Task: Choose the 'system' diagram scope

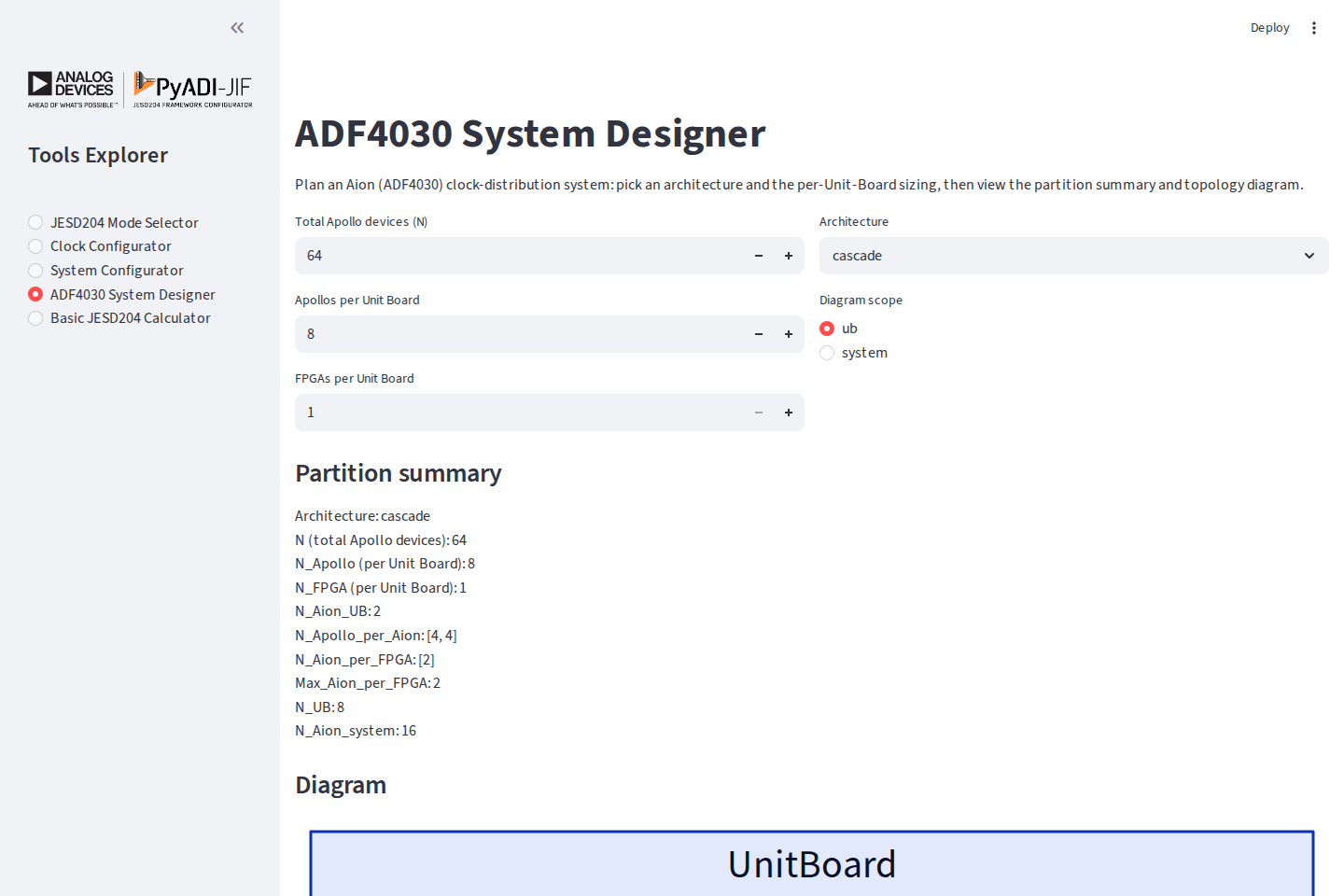Action: point(853,353)
